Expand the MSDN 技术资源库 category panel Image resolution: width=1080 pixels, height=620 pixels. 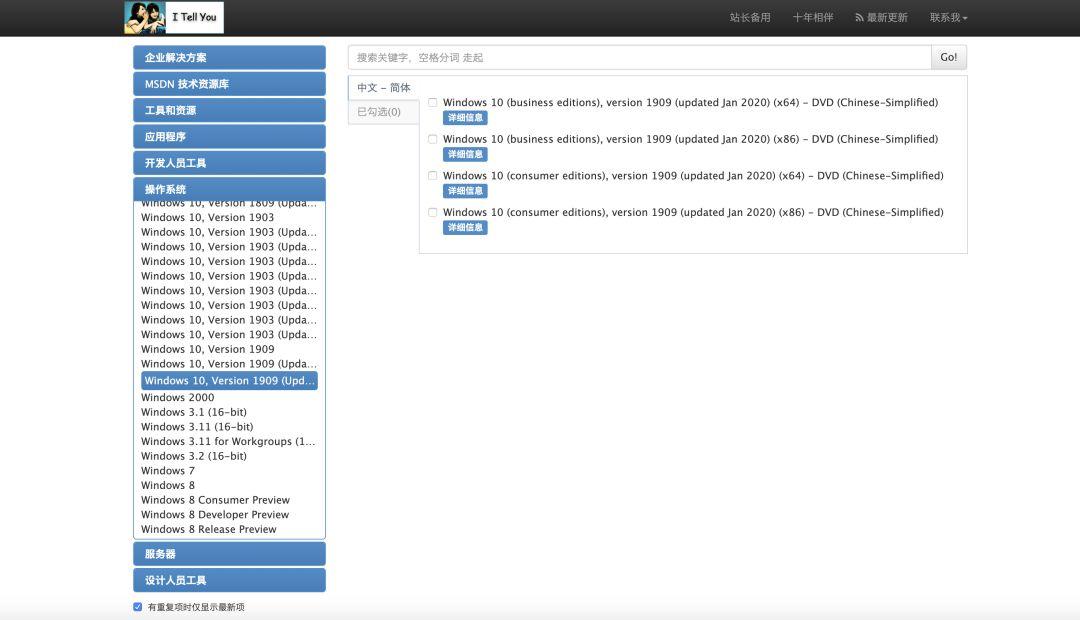tap(229, 84)
